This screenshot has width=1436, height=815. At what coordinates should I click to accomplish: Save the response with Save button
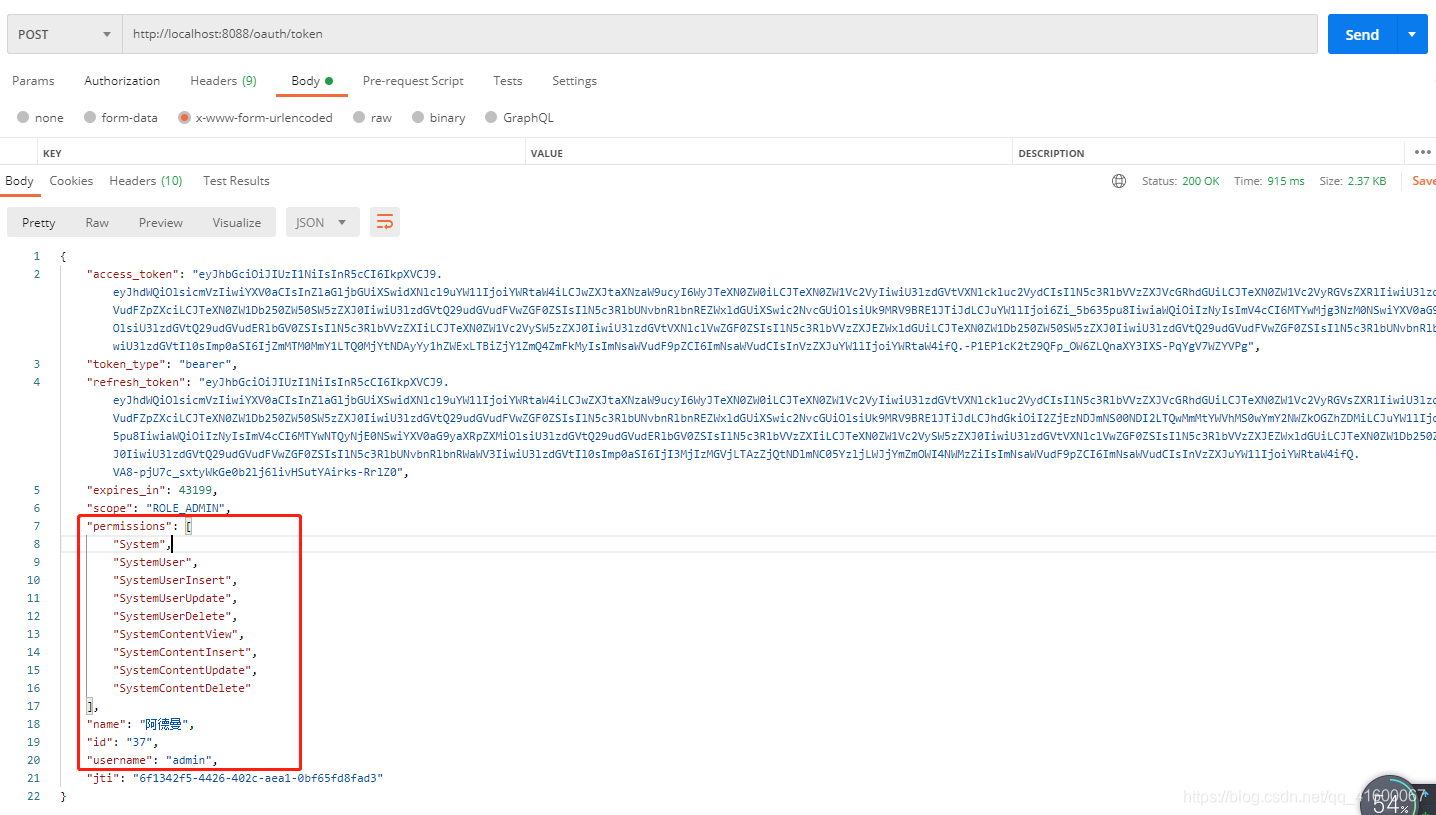[x=1423, y=181]
